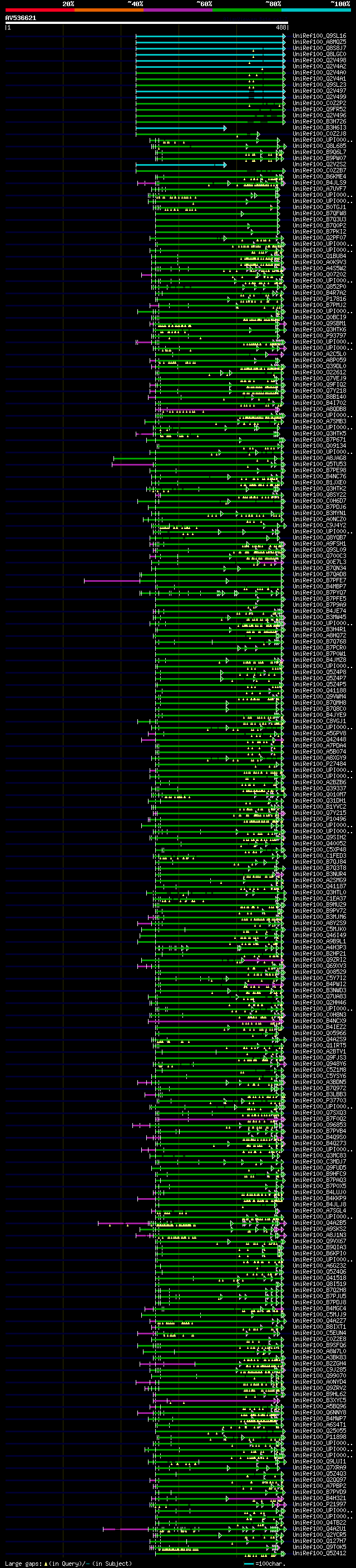This screenshot has height=1568, width=356.
Task: Select label UniRef100_Q2V497
Action: (319, 91)
